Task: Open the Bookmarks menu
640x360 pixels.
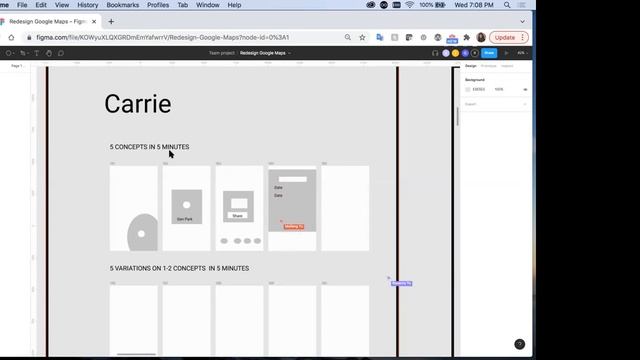Action: pos(123,5)
